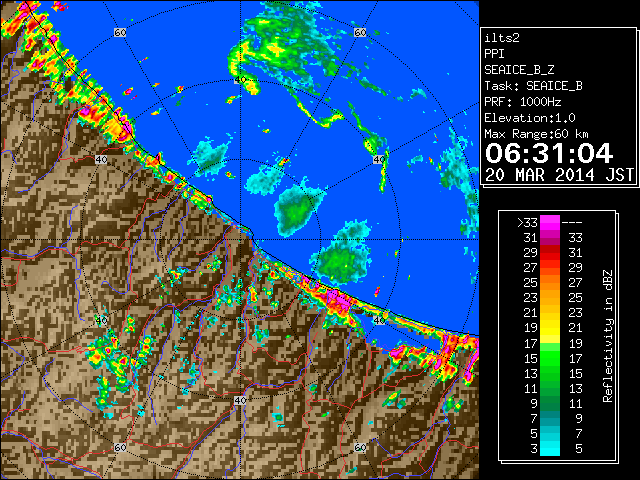Pick the yellow legend band between 19 and 21

pos(550,328)
